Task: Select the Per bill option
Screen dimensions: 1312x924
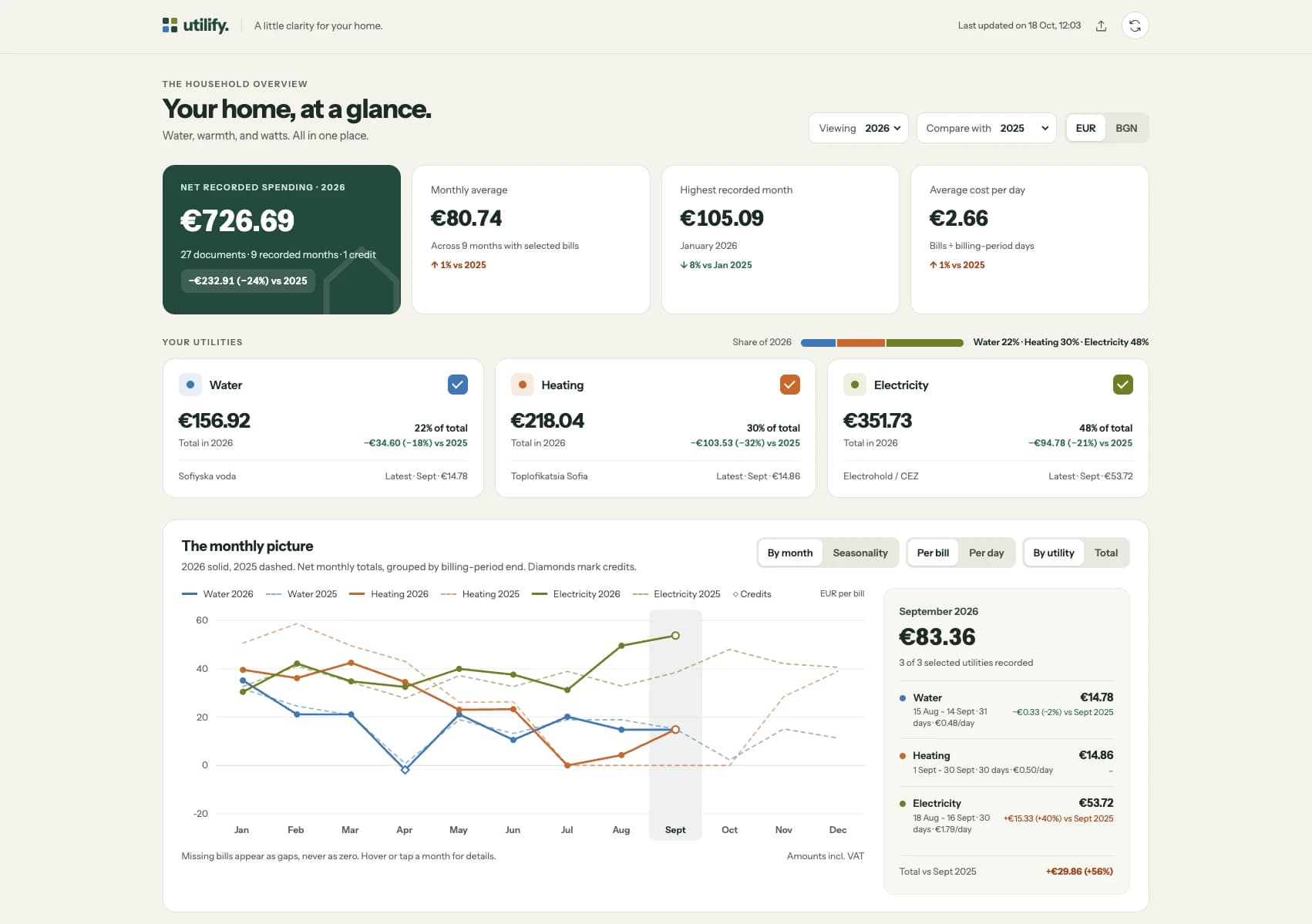Action: (933, 553)
